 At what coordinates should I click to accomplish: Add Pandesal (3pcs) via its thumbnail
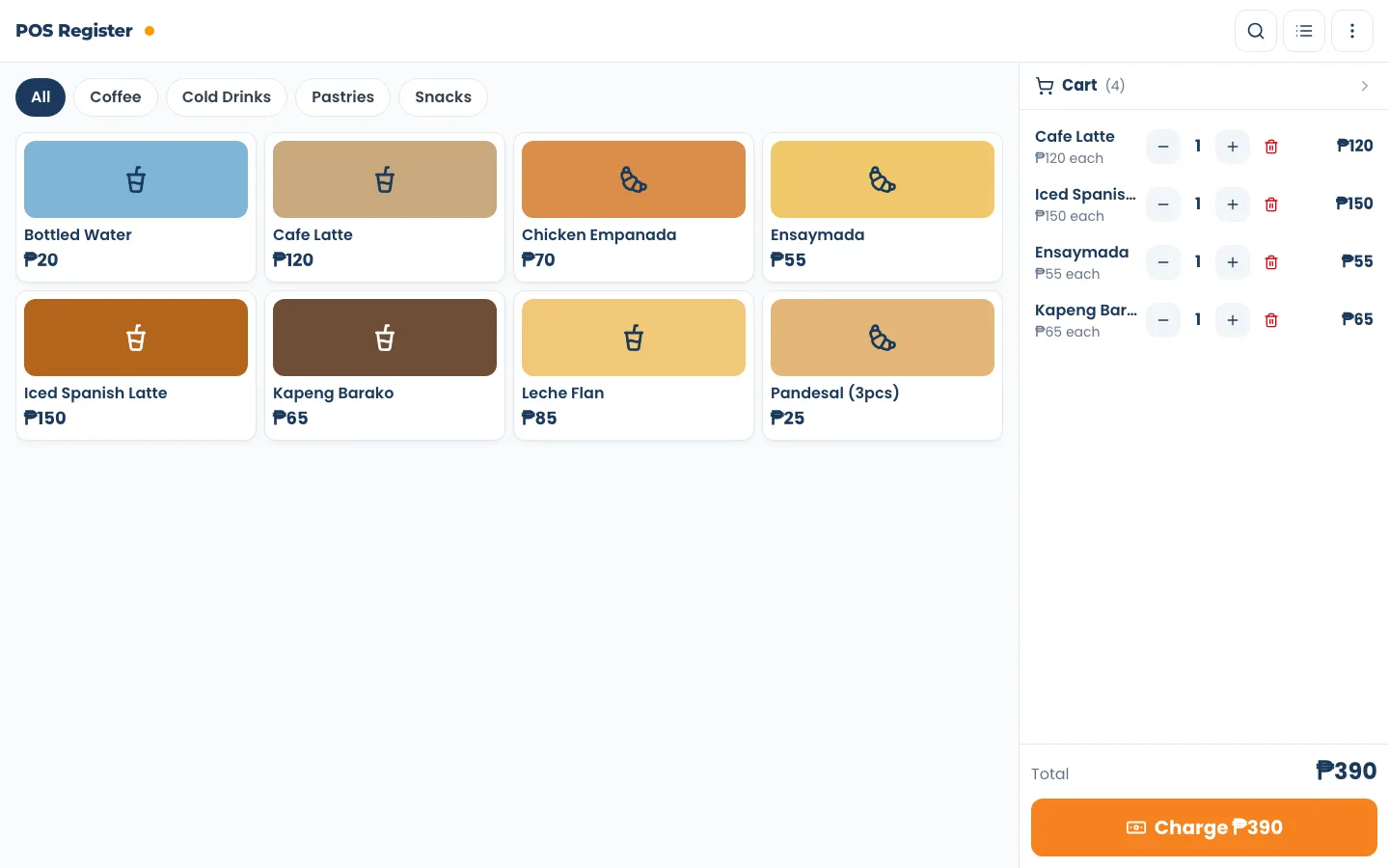click(x=883, y=338)
